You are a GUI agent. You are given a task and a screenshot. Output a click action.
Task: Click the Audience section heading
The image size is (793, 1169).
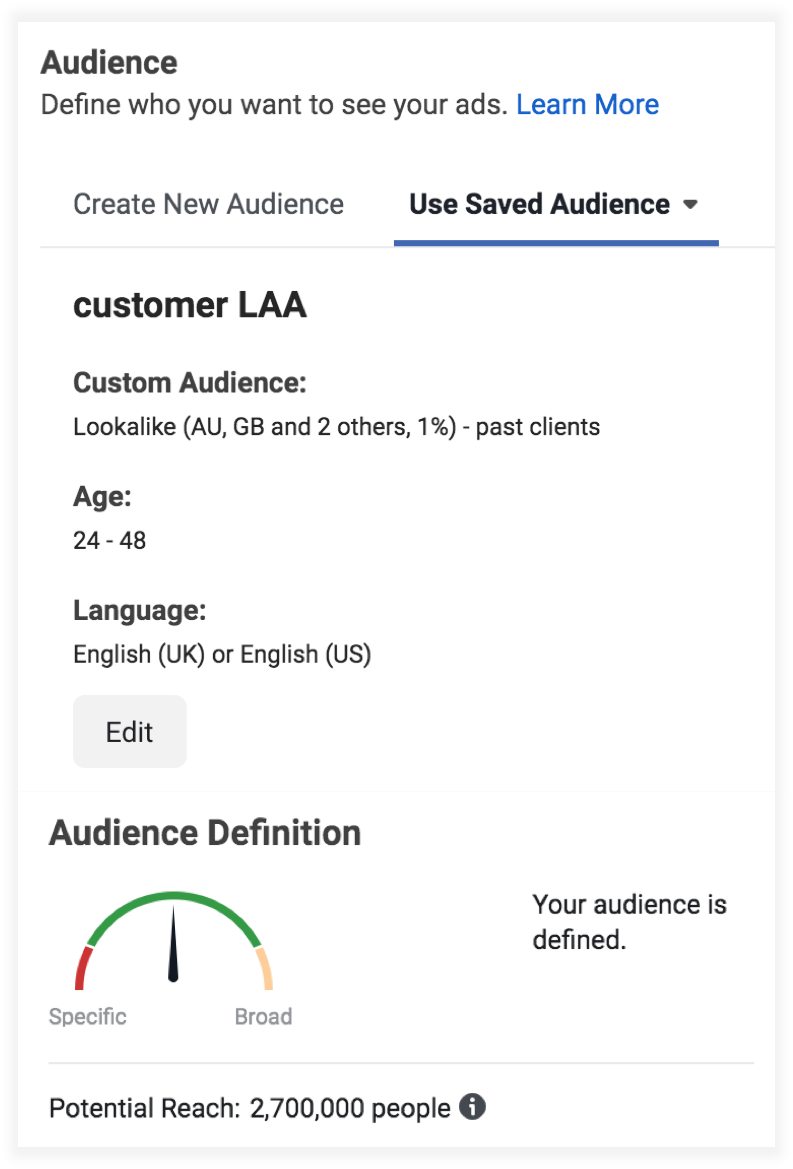109,63
